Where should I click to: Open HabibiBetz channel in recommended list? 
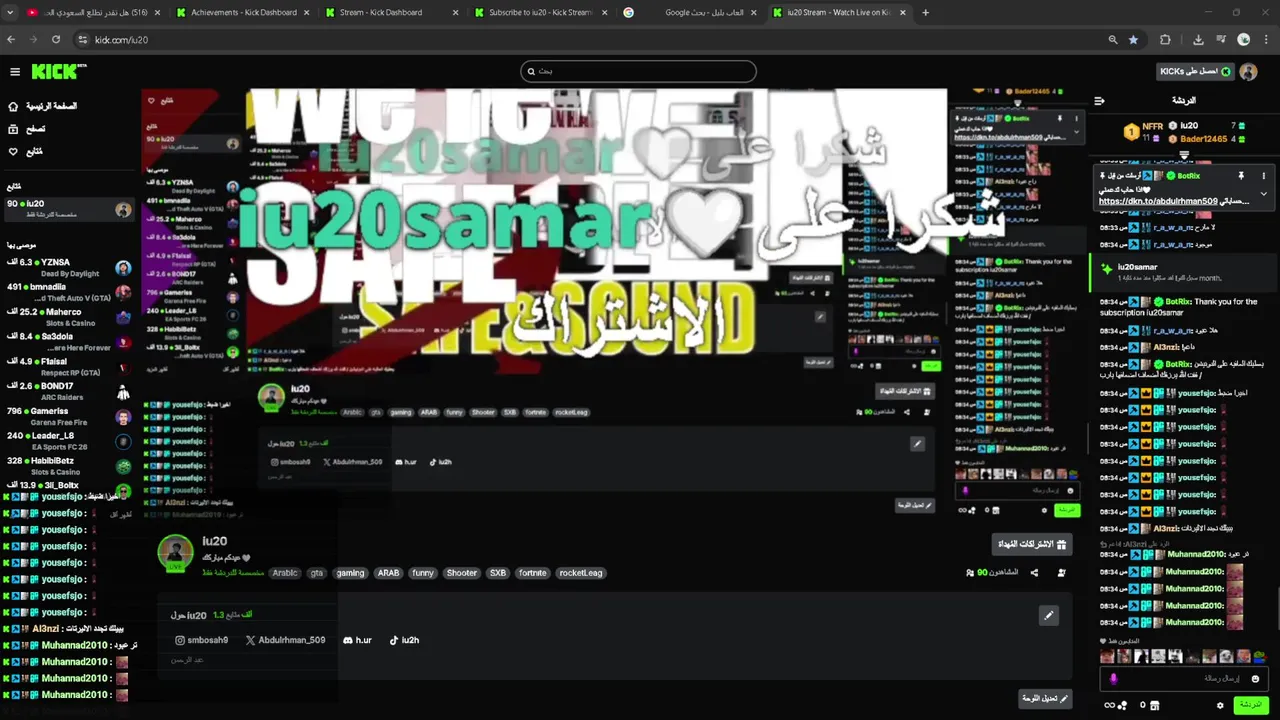(68, 466)
